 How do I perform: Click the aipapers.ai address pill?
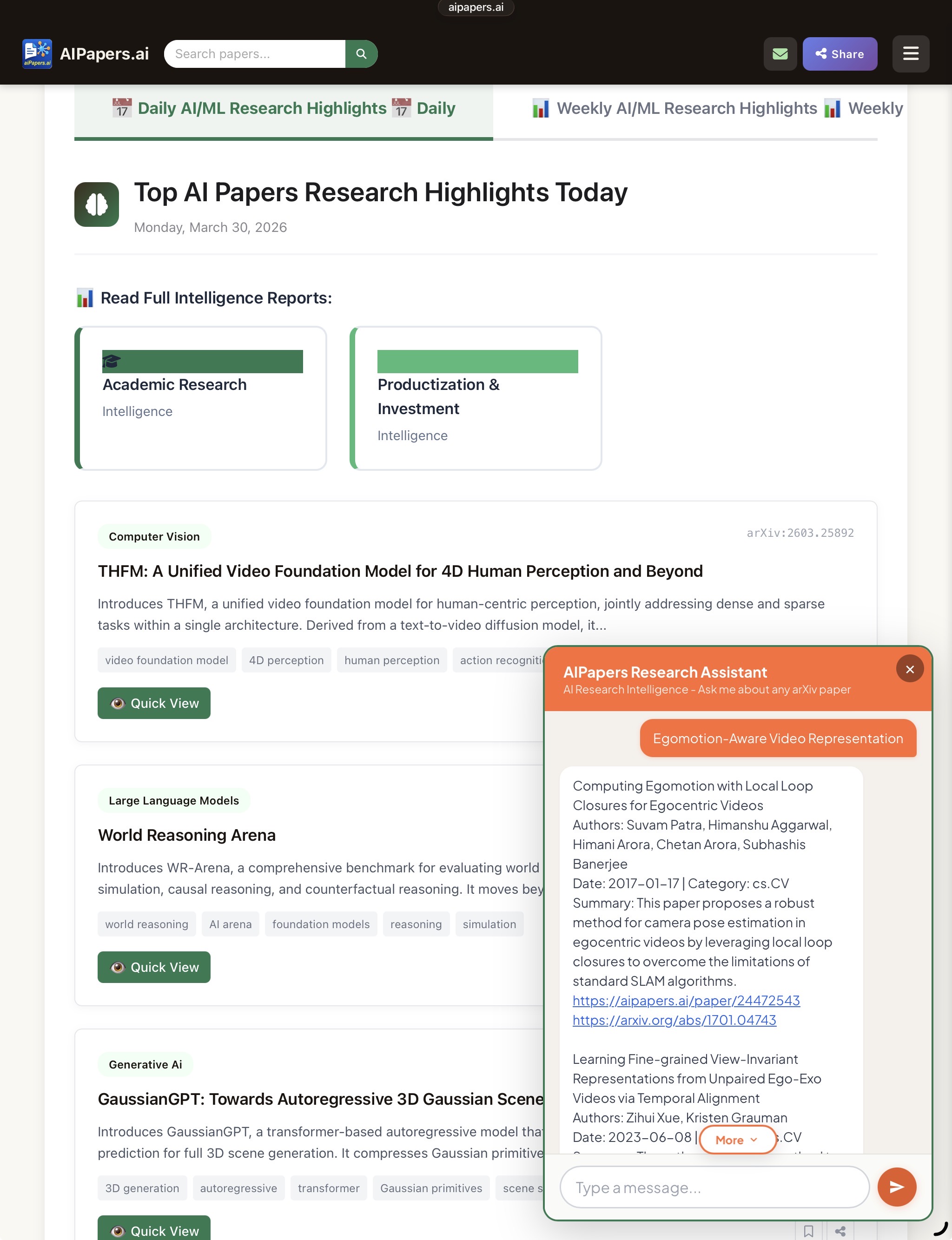476,7
